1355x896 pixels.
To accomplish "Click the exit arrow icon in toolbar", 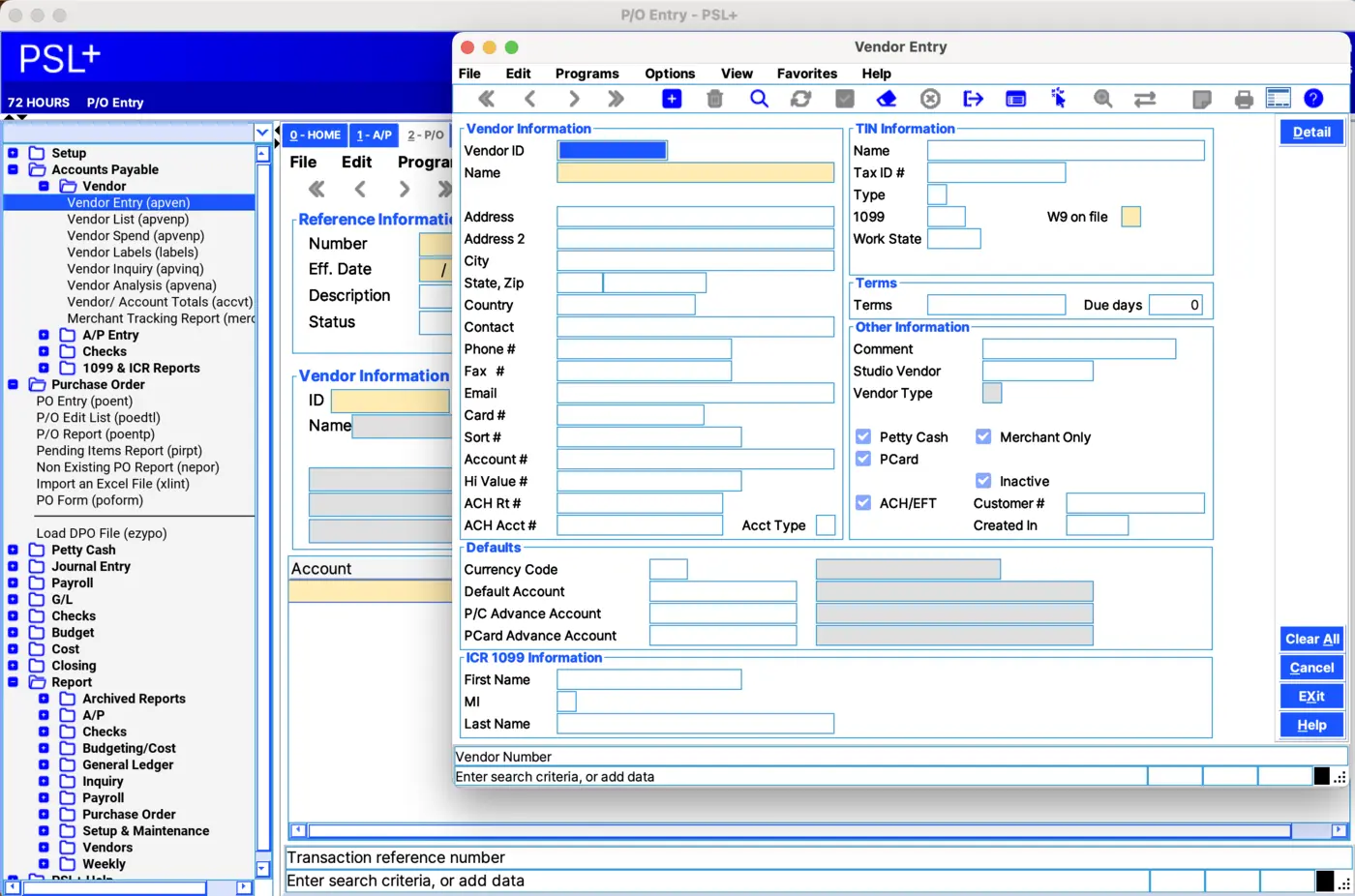I will tap(973, 99).
